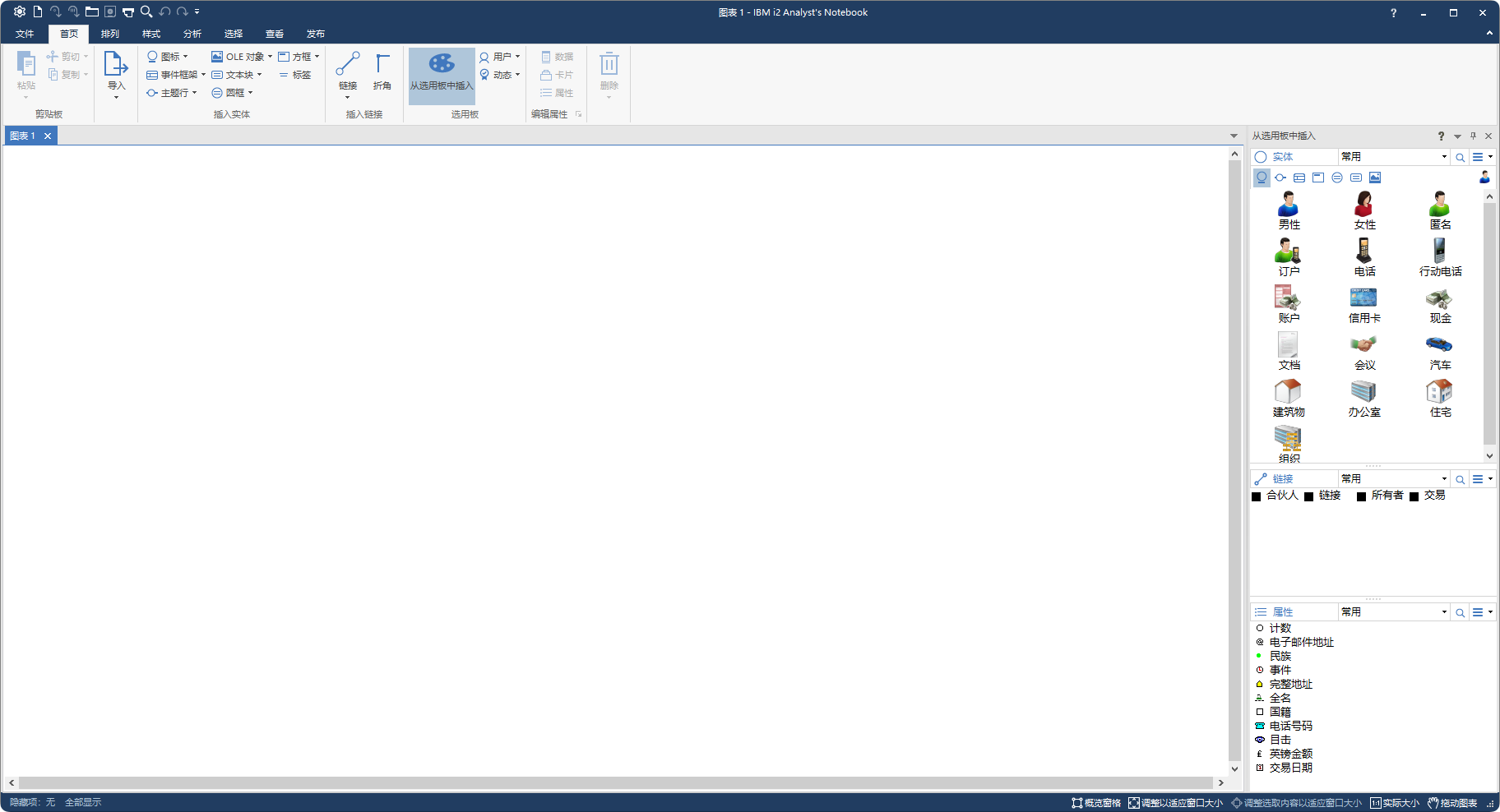
Task: Select the 办公室 office entity icon
Action: [x=1363, y=398]
